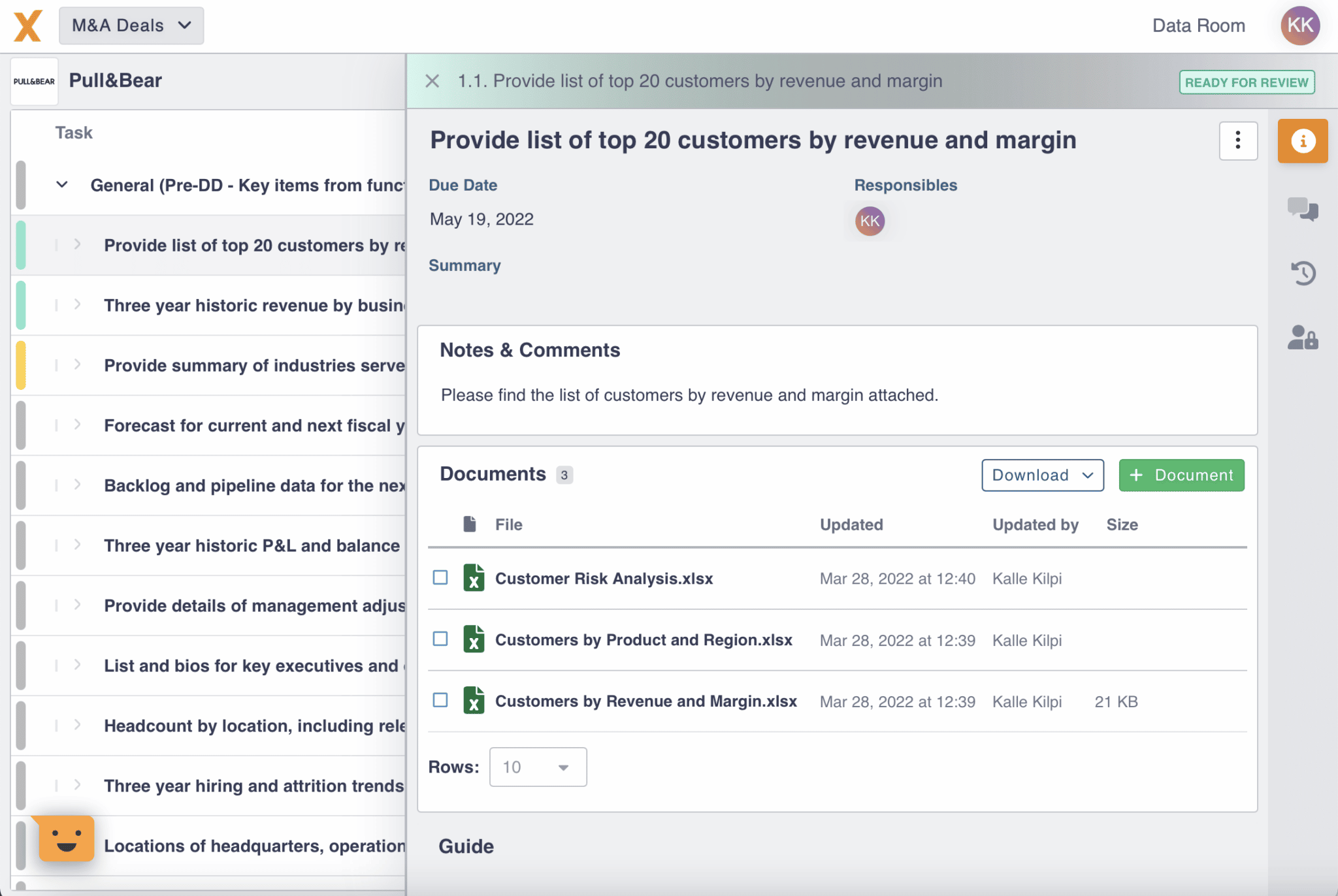Viewport: 1338px width, 896px height.
Task: Expand the Download dropdown button
Action: click(1043, 475)
